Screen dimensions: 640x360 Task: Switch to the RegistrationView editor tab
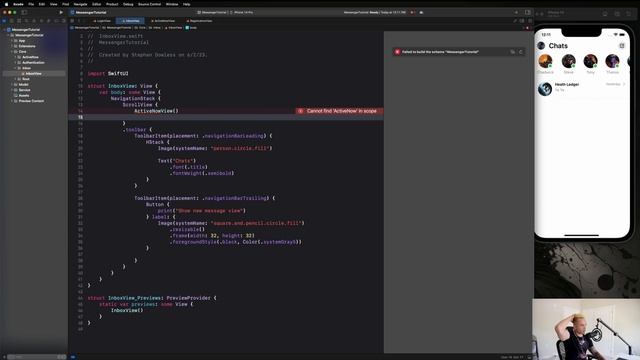tap(199, 20)
